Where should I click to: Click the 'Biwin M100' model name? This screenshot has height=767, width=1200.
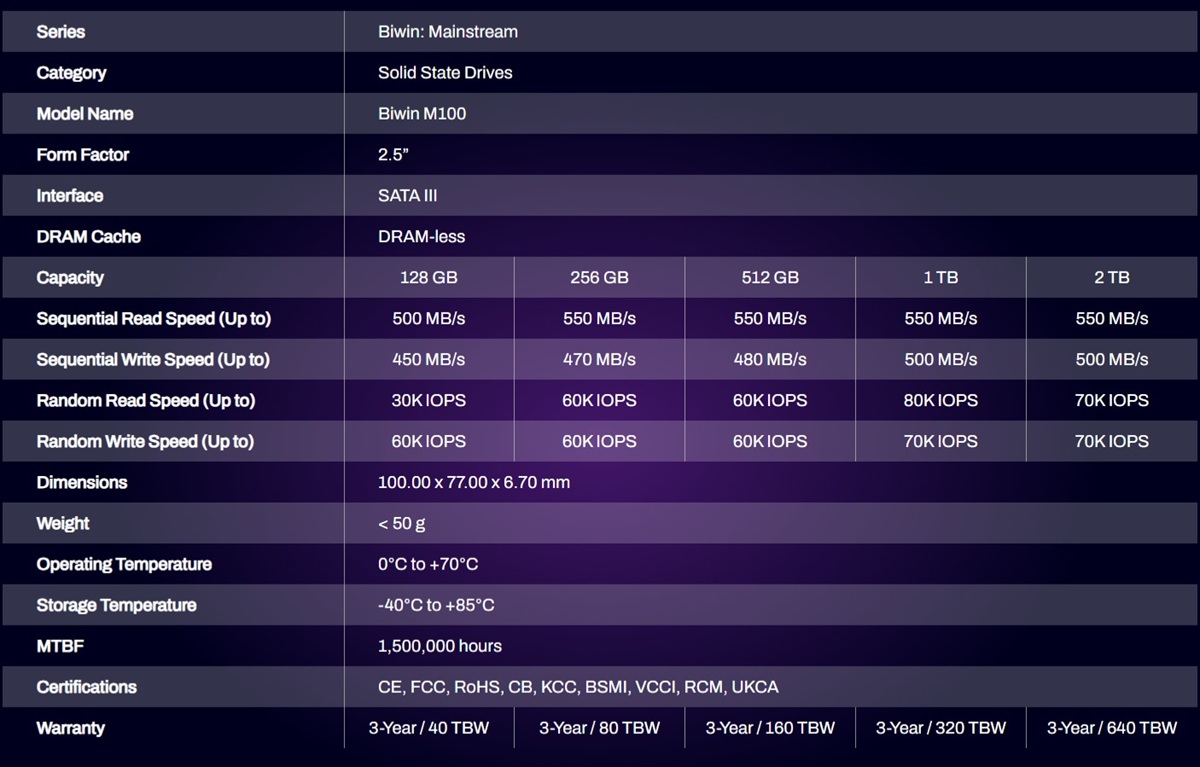click(x=421, y=114)
